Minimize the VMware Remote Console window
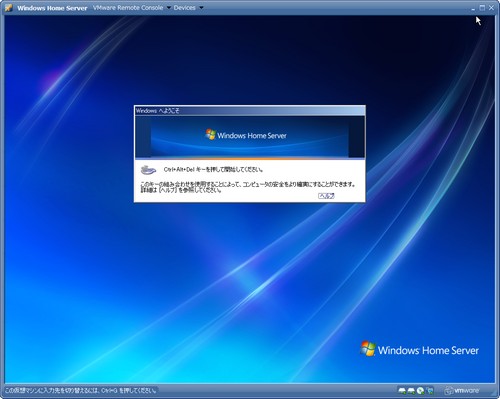Image resolution: width=500 pixels, height=399 pixels. 473,8
